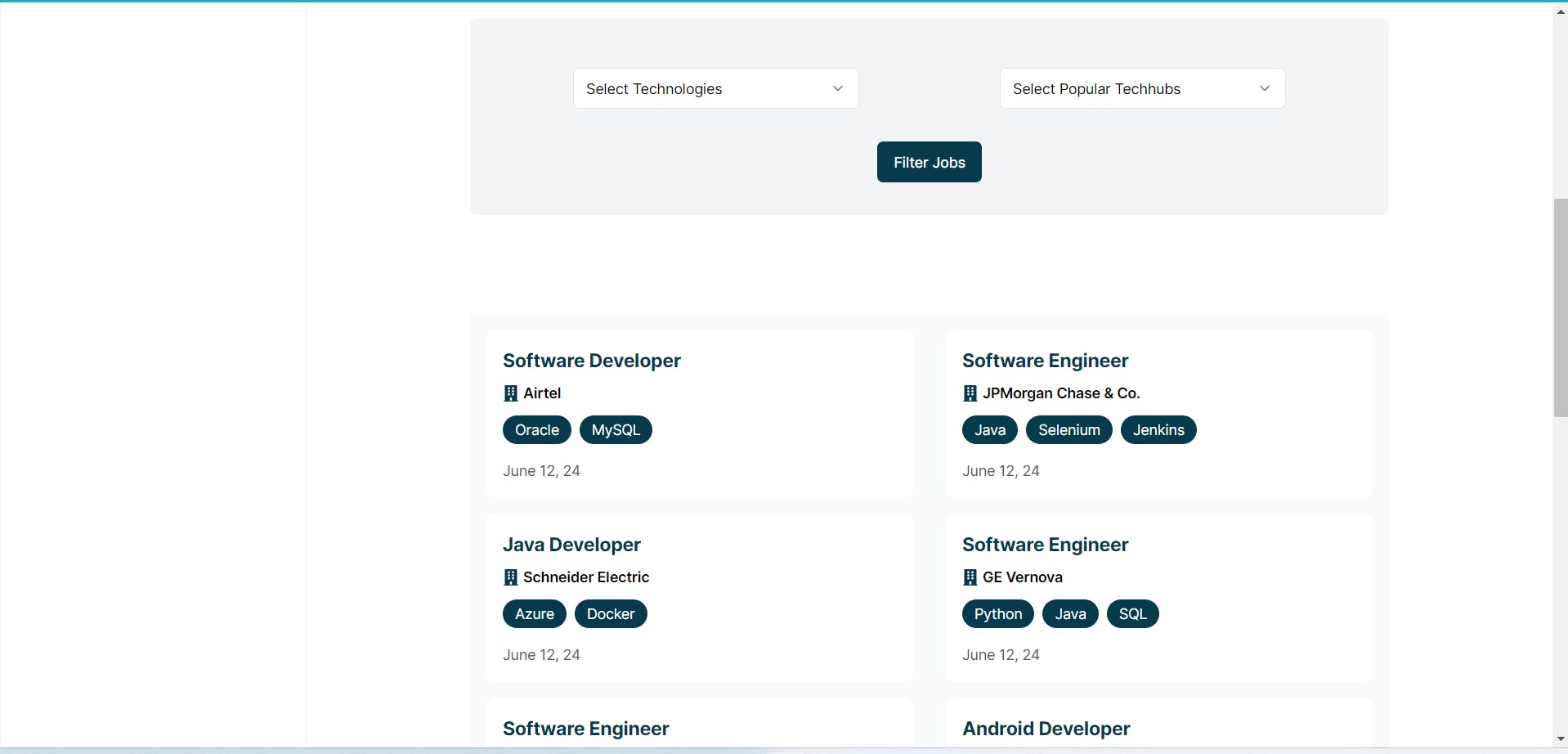Open the Android Developer job title

point(1046,729)
